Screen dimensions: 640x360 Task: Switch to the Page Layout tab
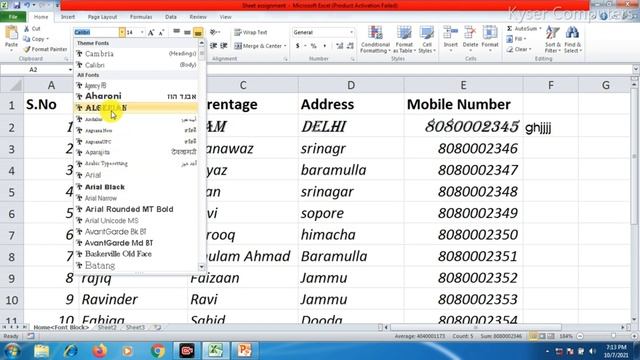click(102, 17)
